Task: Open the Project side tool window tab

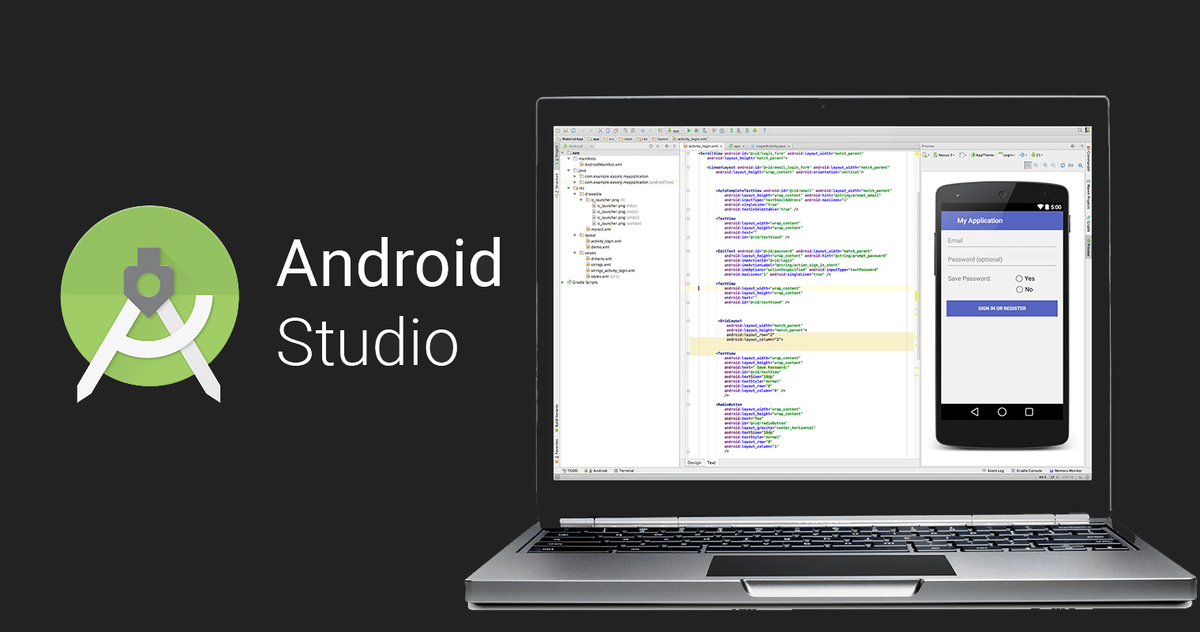Action: point(556,154)
